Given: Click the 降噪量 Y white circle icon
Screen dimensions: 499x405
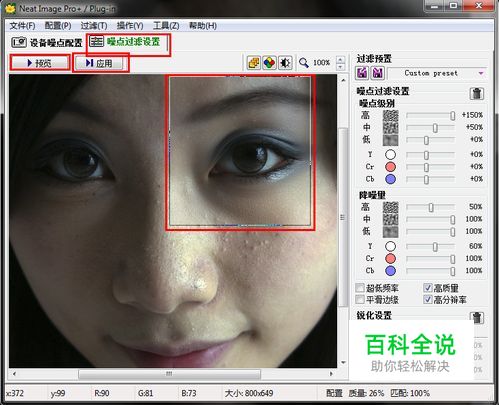Looking at the screenshot, I should click(390, 246).
